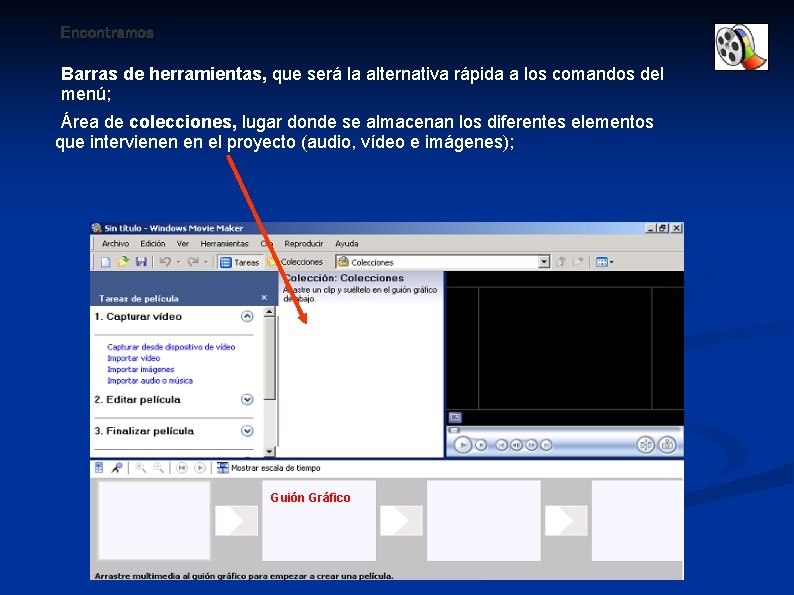Click the preview seek bar slider
This screenshot has height=595, width=794.
click(454, 430)
